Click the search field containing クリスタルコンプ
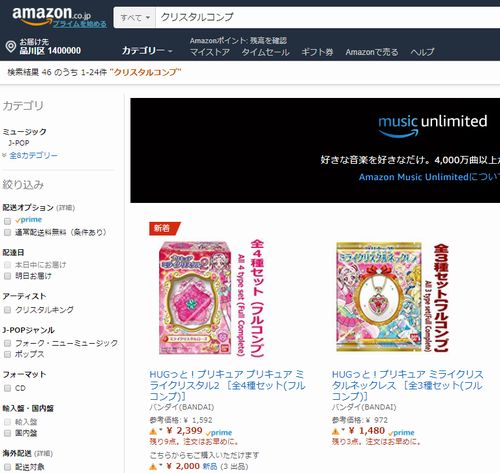This screenshot has height=473, width=500. tap(328, 17)
